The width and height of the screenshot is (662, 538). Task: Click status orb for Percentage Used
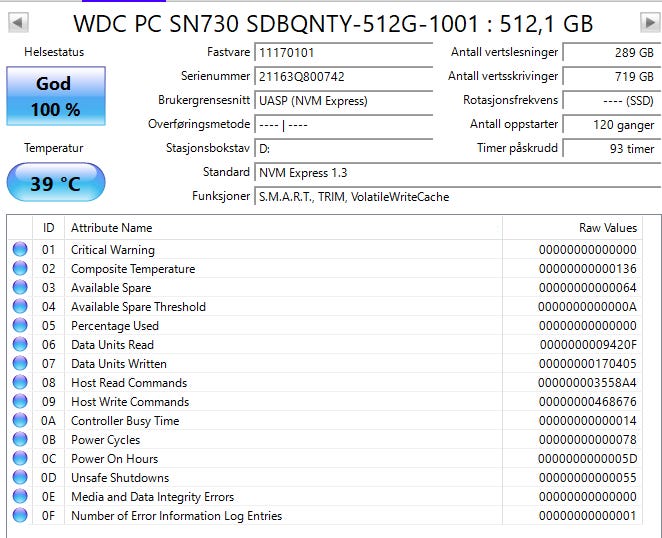pyautogui.click(x=20, y=325)
